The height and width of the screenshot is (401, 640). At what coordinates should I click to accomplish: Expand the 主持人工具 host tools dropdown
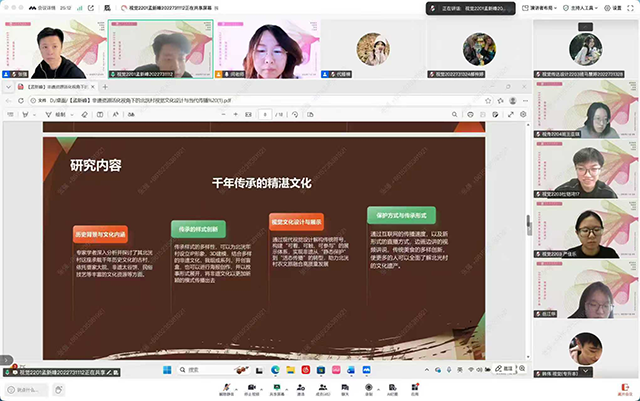pyautogui.click(x=583, y=7)
